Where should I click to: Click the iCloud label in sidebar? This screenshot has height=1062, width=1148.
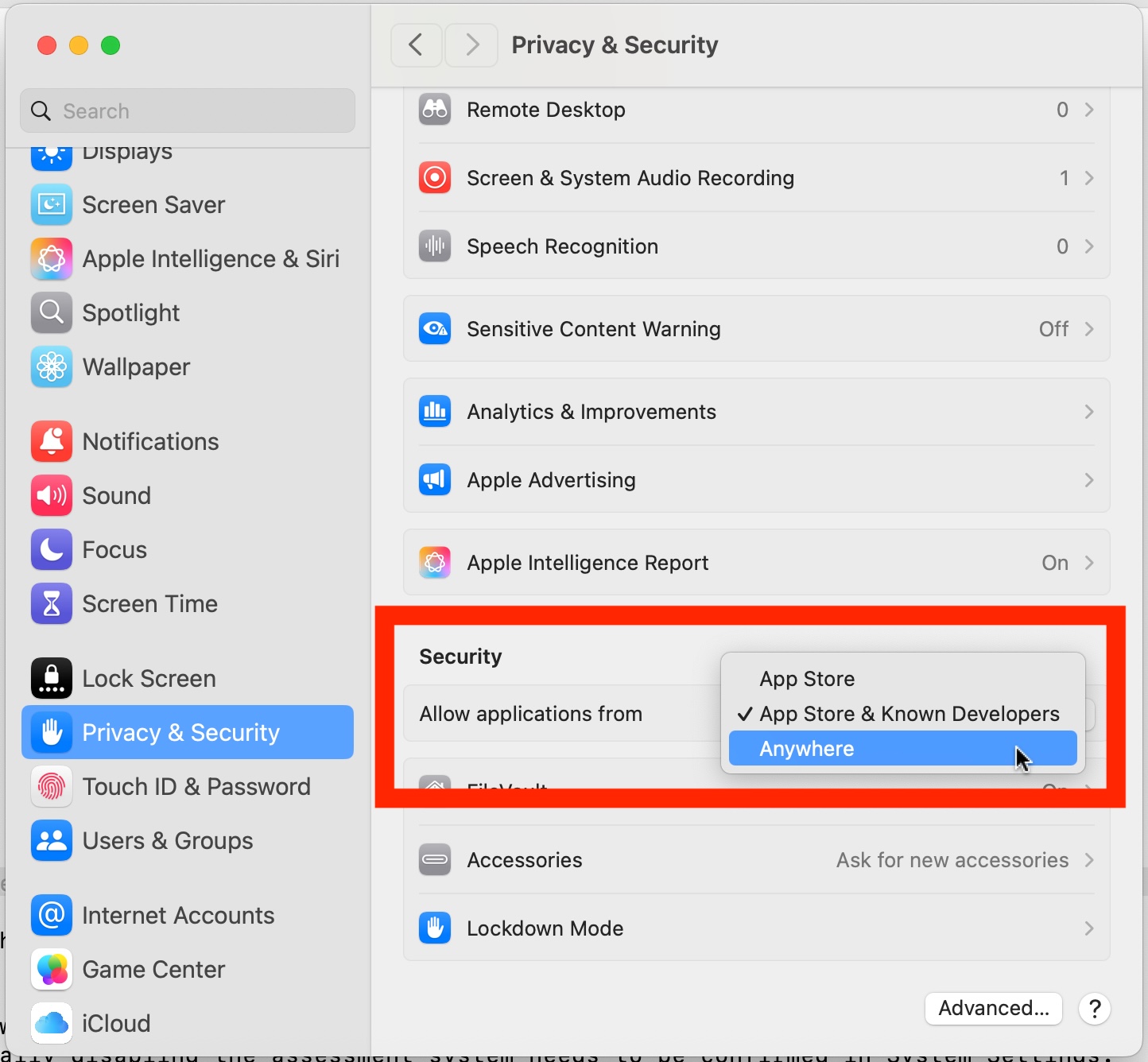pos(116,1024)
